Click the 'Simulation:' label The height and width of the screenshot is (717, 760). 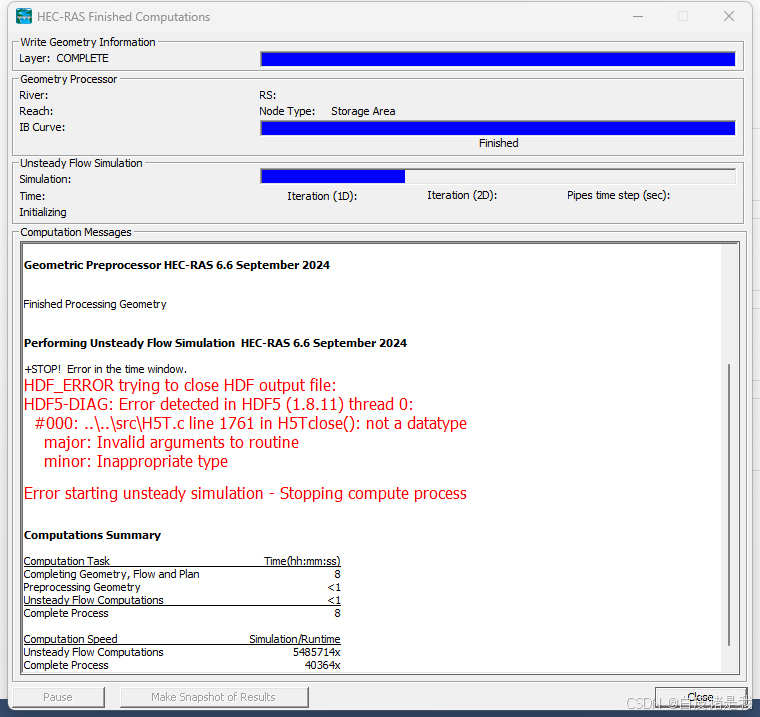coord(45,179)
